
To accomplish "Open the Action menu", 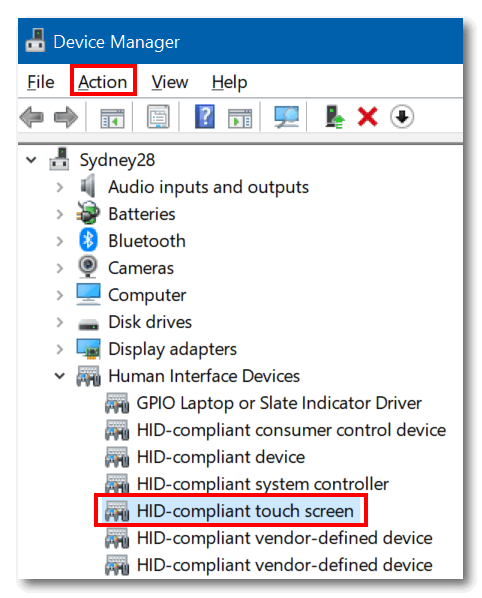I will (103, 82).
